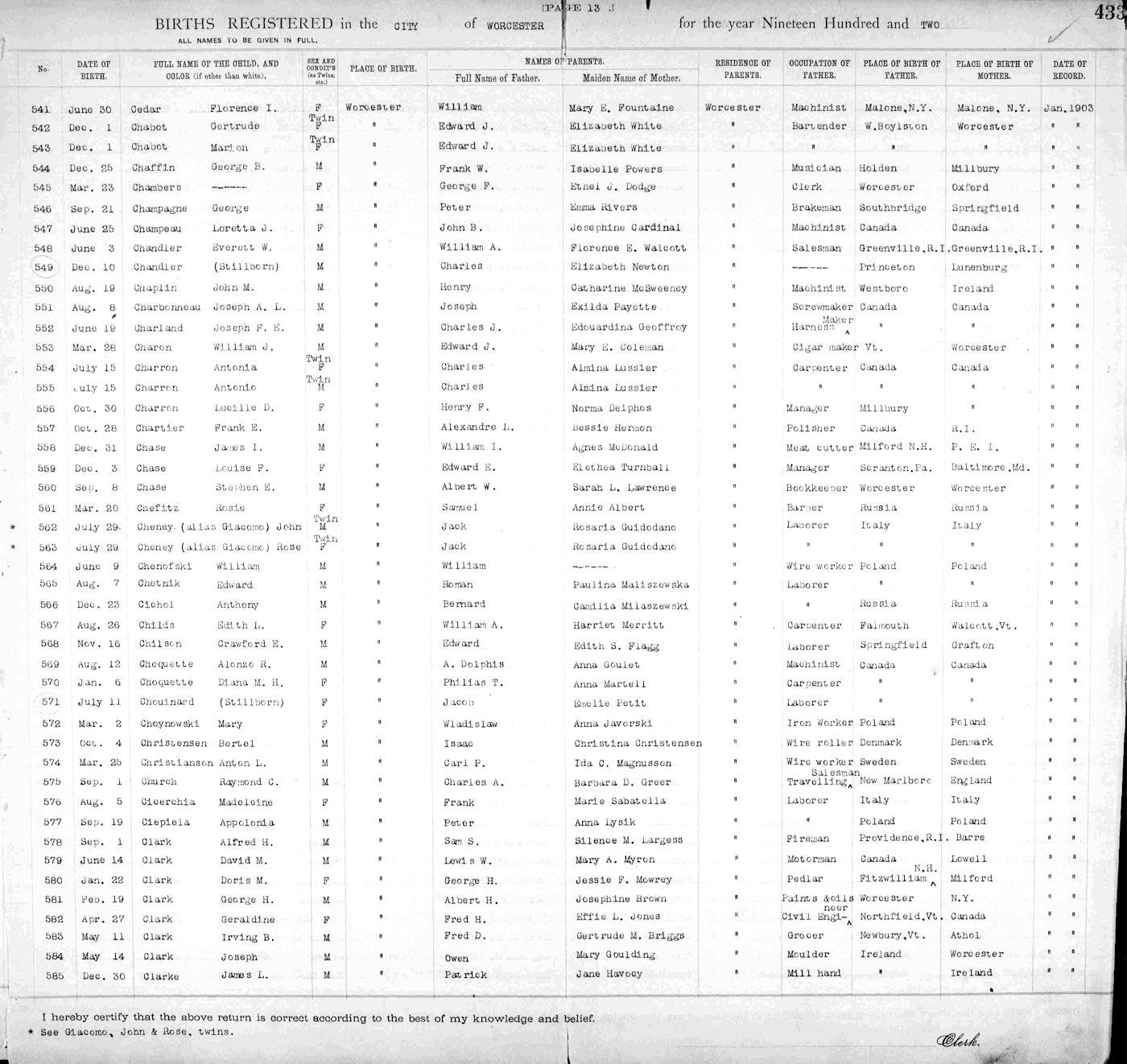Select child's name 'Appolonia' in row 577
Viewport: 1127px width, 1064px height.
pos(246,823)
